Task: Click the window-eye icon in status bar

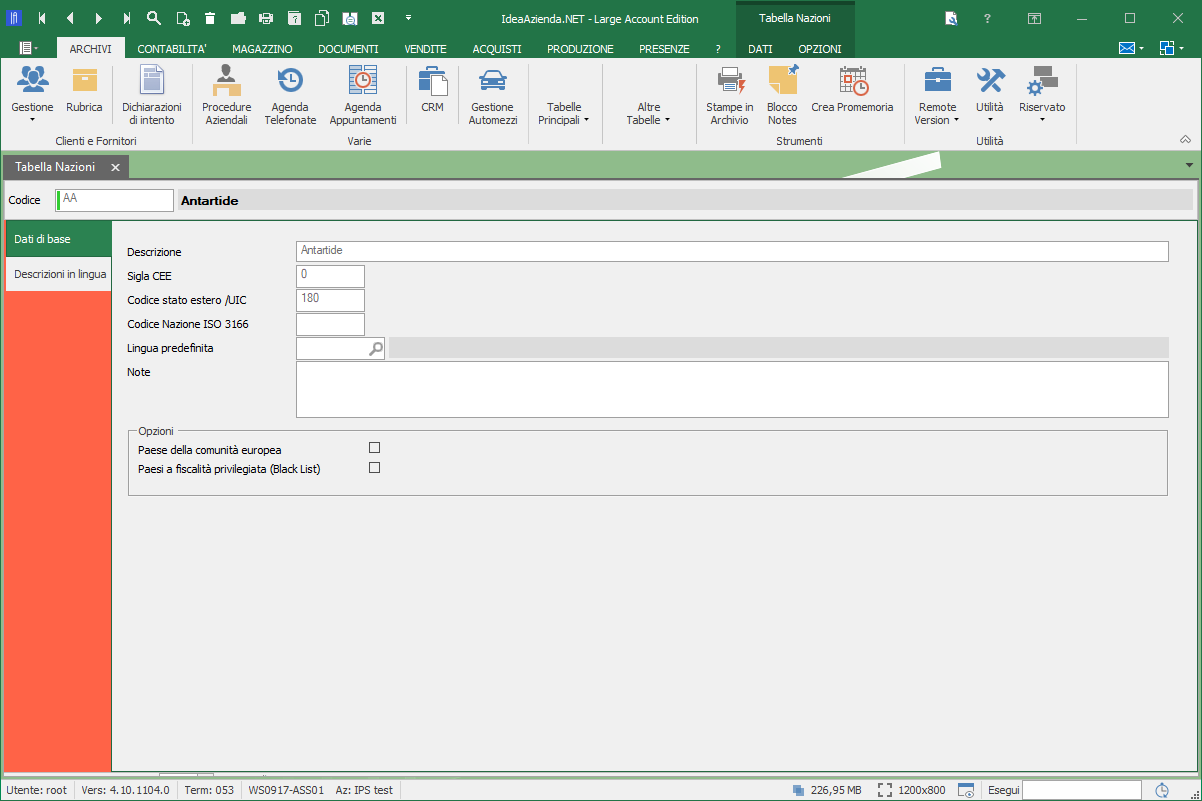Action: (x=966, y=790)
